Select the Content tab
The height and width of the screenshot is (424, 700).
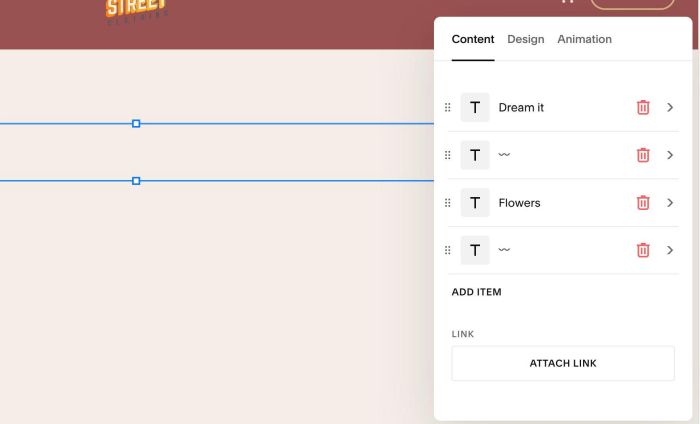click(x=473, y=39)
